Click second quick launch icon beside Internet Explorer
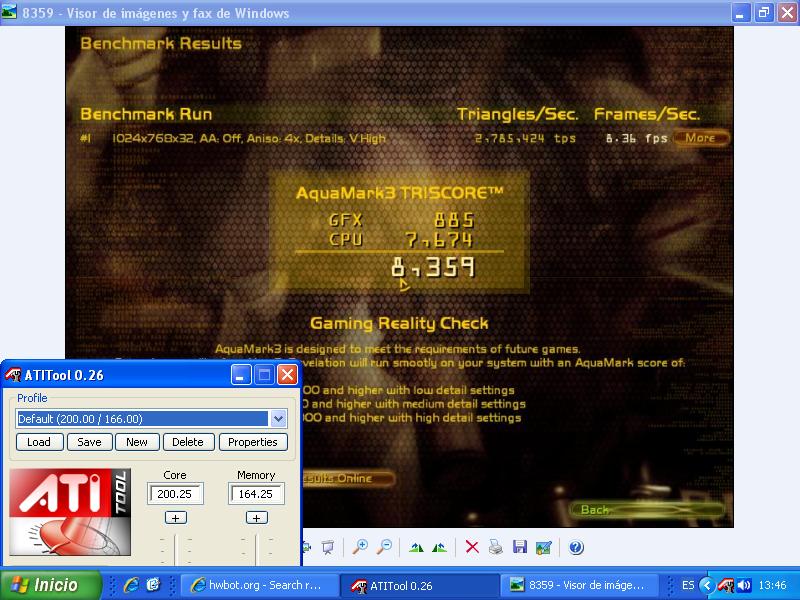This screenshot has height=600, width=800. coord(153,585)
